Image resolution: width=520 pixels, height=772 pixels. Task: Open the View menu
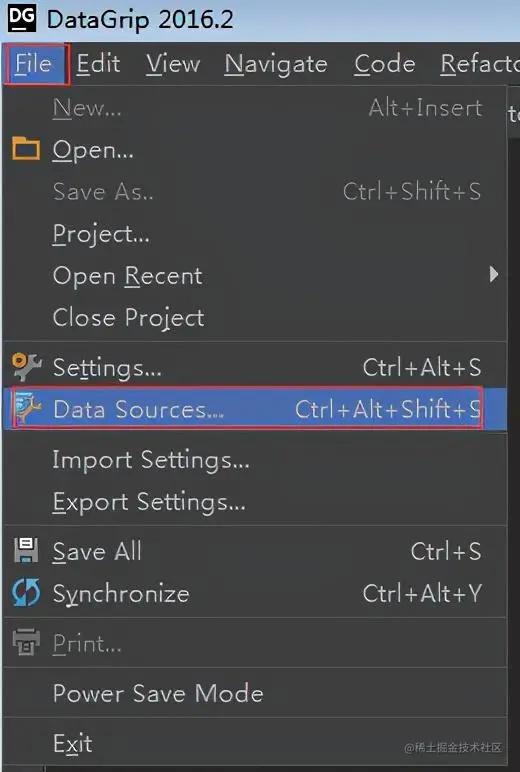(173, 64)
